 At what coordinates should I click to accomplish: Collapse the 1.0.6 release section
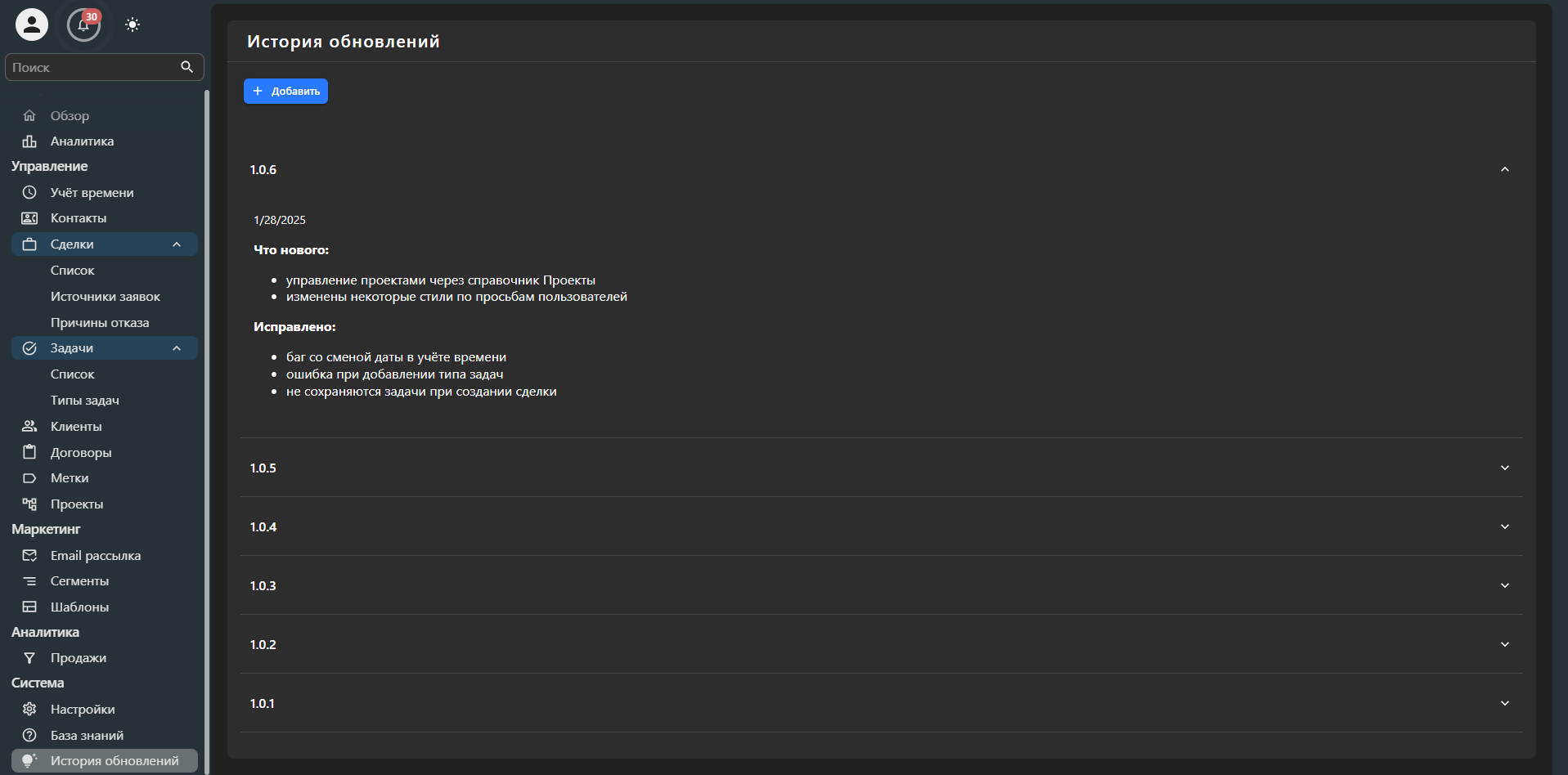[1504, 169]
